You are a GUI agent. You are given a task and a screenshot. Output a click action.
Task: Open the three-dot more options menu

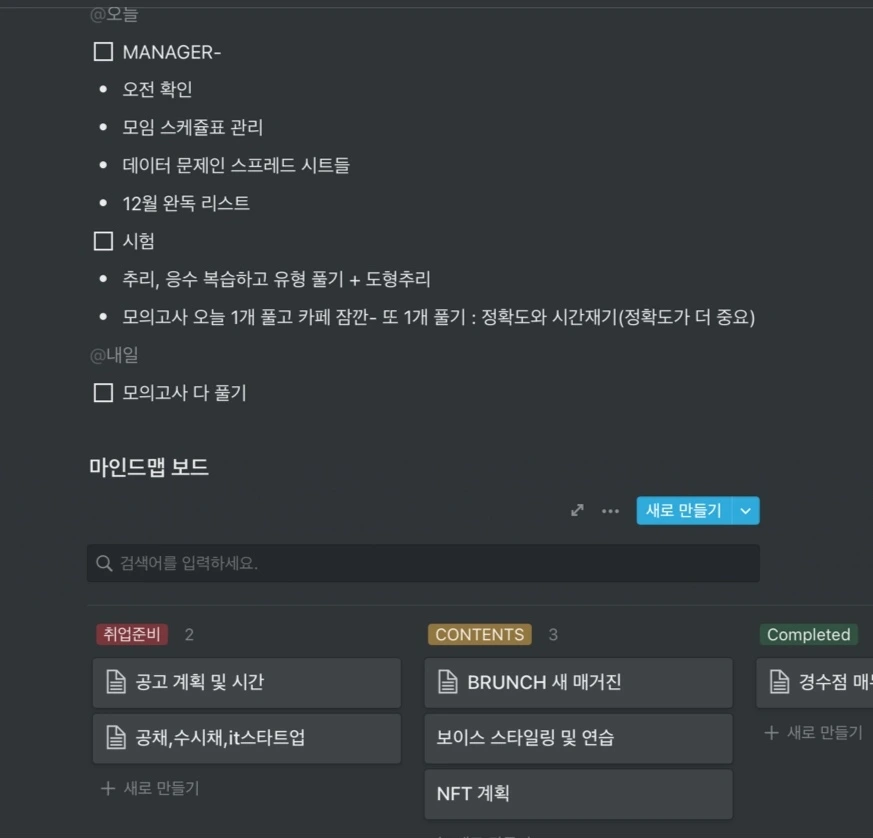610,511
